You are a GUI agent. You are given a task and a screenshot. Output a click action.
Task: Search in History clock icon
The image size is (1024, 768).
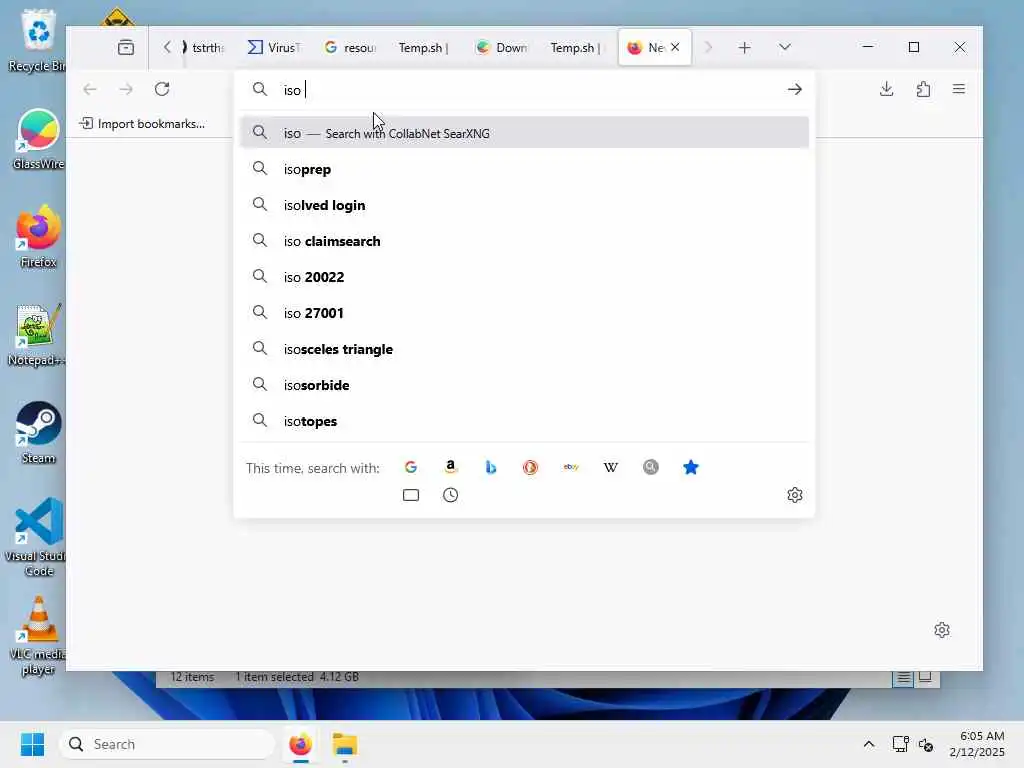[x=451, y=495]
